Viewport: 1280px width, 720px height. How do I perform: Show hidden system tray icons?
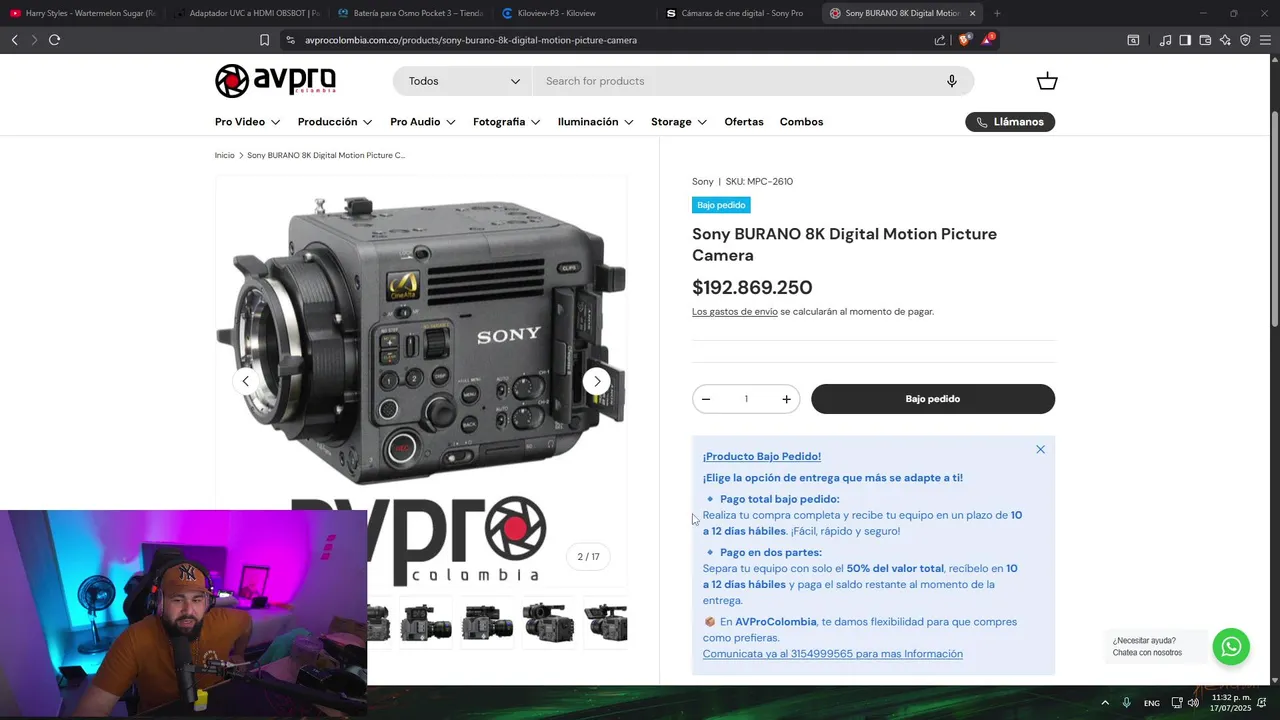(1105, 703)
